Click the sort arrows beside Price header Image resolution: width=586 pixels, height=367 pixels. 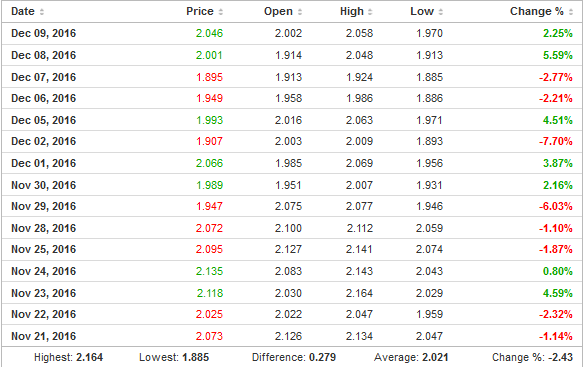tap(221, 12)
